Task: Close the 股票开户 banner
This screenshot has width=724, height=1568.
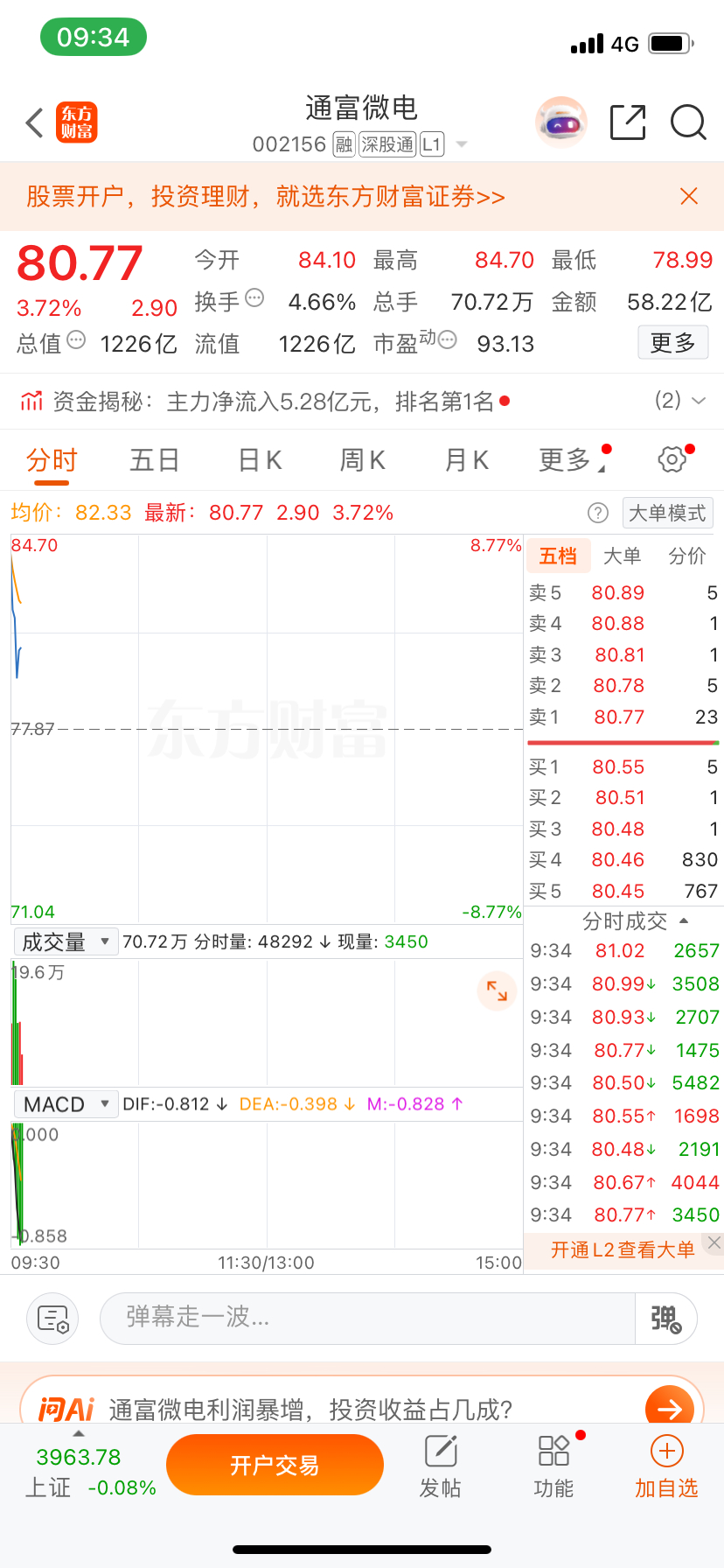Action: [x=689, y=196]
